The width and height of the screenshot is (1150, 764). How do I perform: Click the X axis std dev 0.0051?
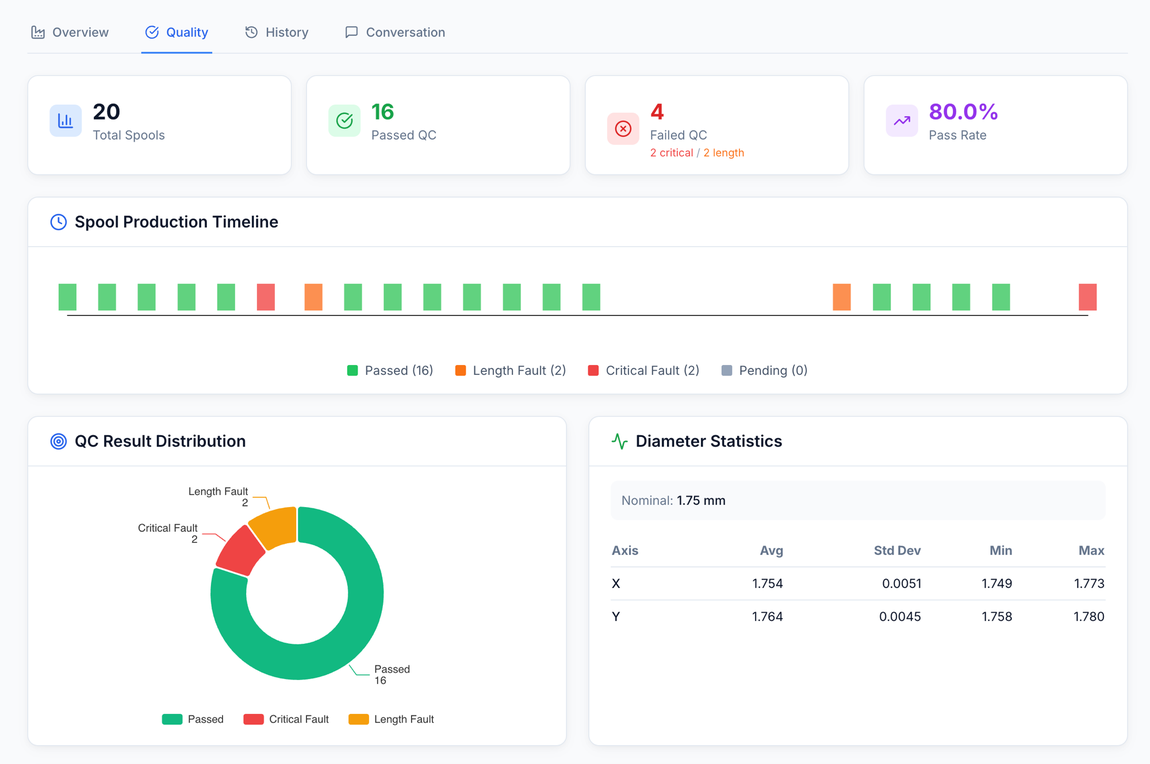coord(901,584)
